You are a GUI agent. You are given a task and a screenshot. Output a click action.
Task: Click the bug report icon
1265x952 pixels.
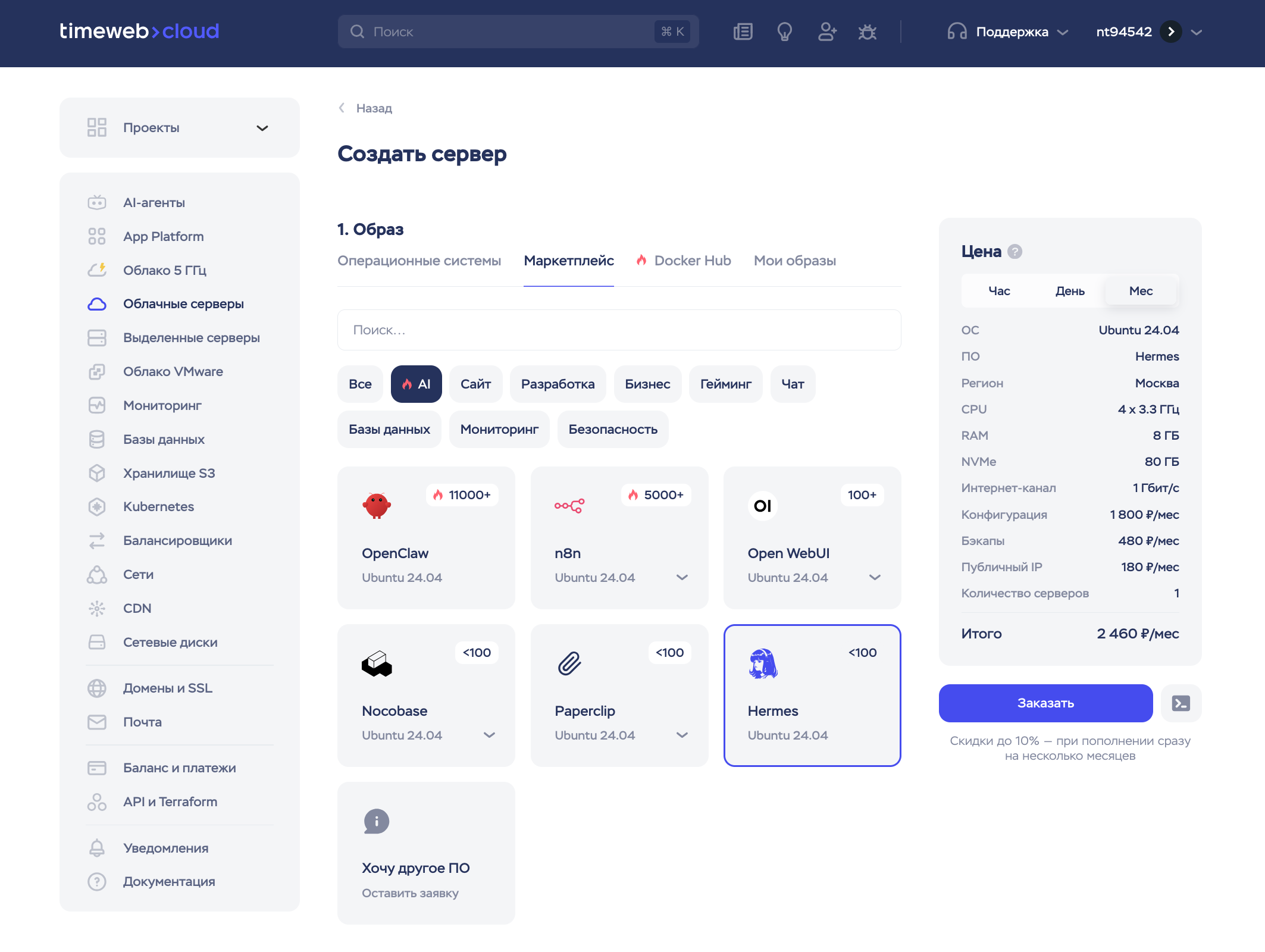pyautogui.click(x=868, y=32)
